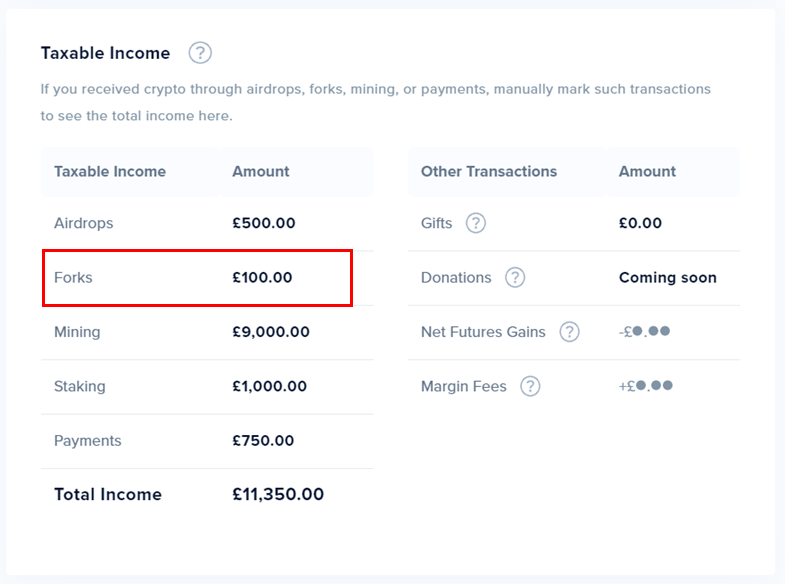Click the help icon beside Taxable Income heading
The width and height of the screenshot is (785, 584).
[x=200, y=53]
